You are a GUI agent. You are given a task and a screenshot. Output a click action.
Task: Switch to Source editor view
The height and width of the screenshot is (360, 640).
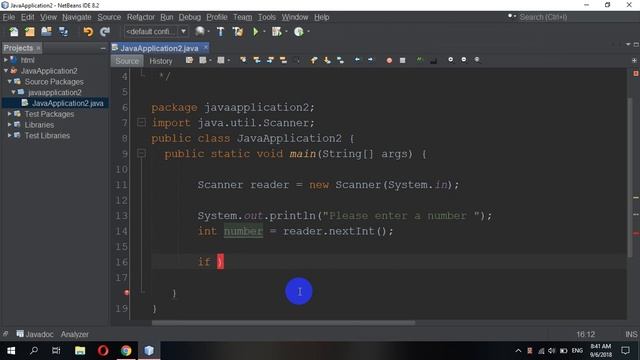coord(127,61)
